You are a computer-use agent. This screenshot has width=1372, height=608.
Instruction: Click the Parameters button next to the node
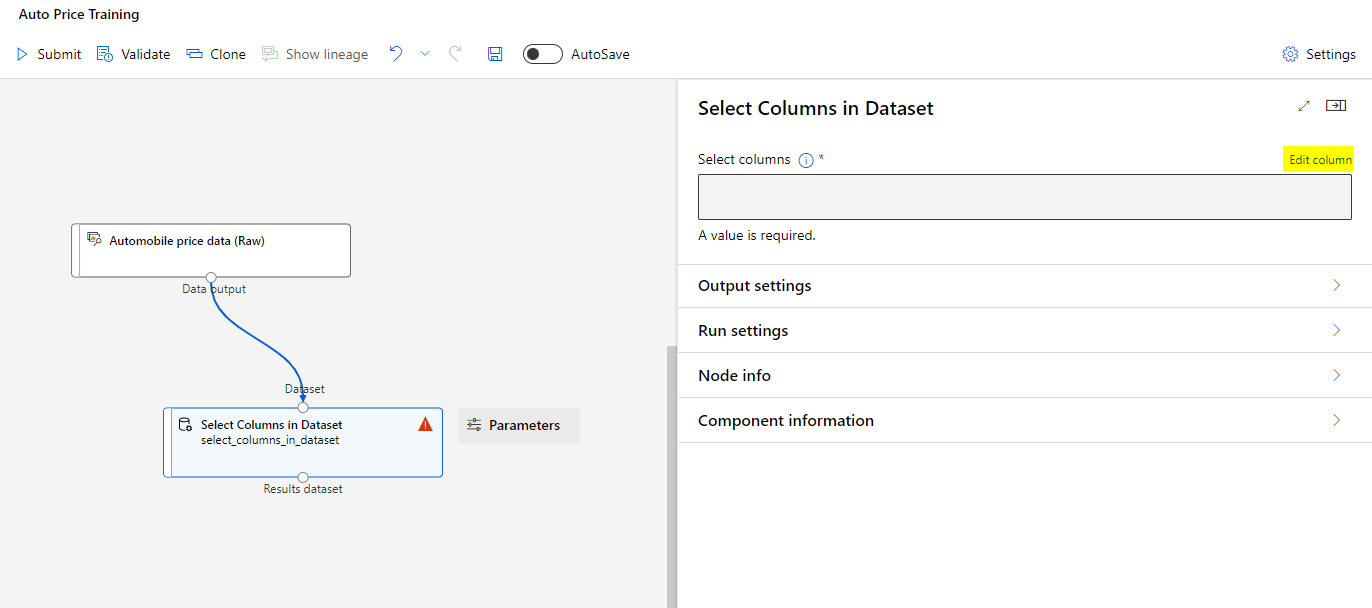point(518,425)
